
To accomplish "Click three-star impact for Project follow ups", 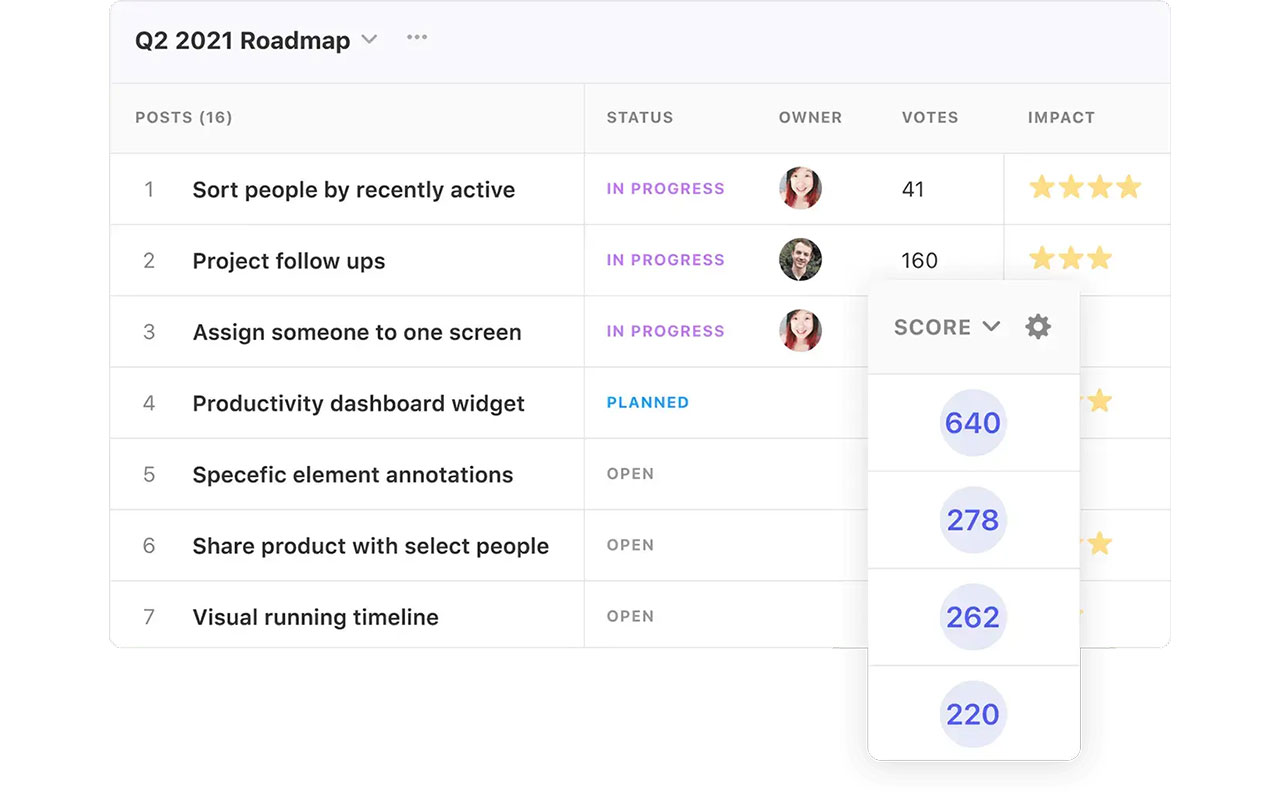I will pos(1070,259).
